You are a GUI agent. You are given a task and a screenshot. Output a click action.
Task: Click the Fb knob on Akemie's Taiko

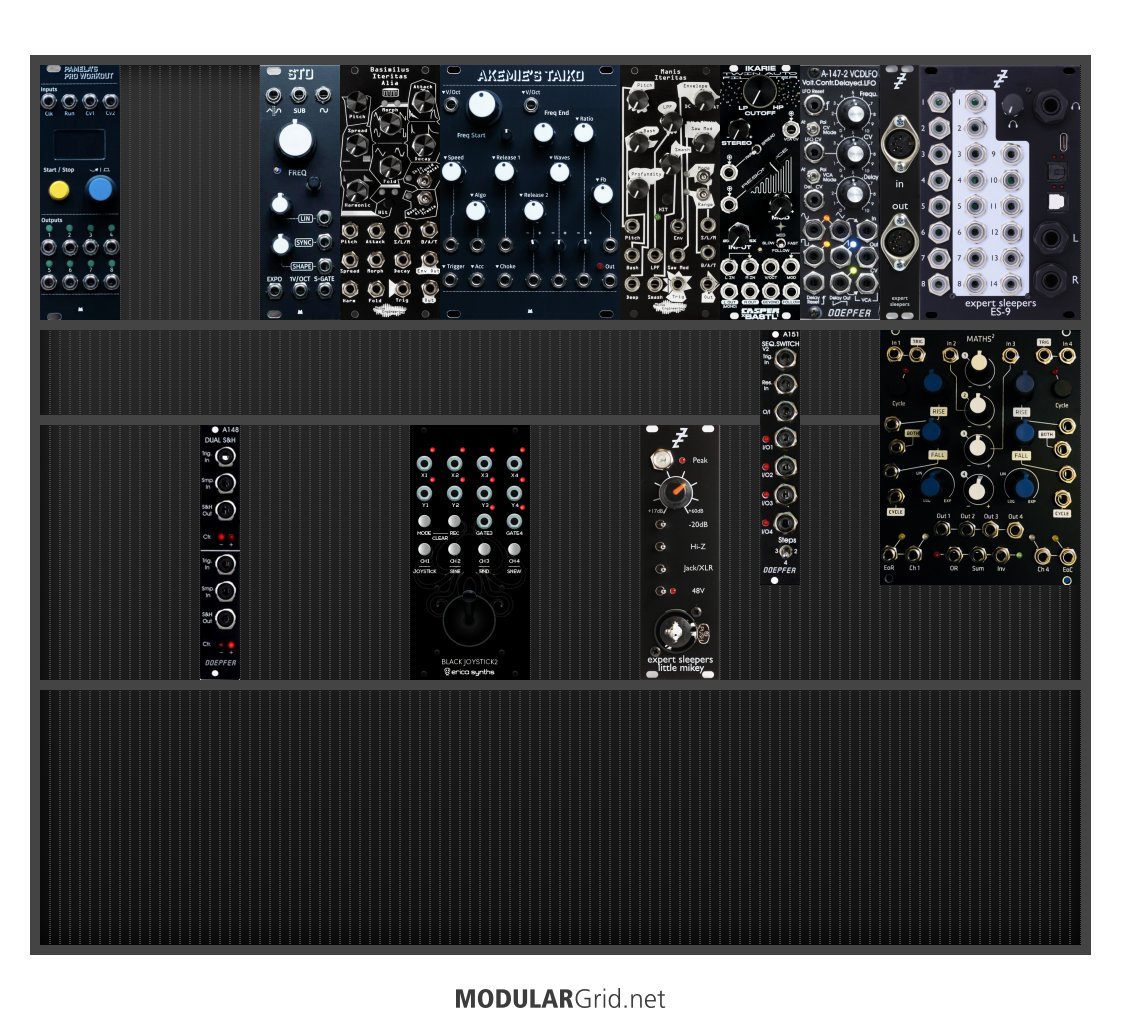(x=603, y=194)
